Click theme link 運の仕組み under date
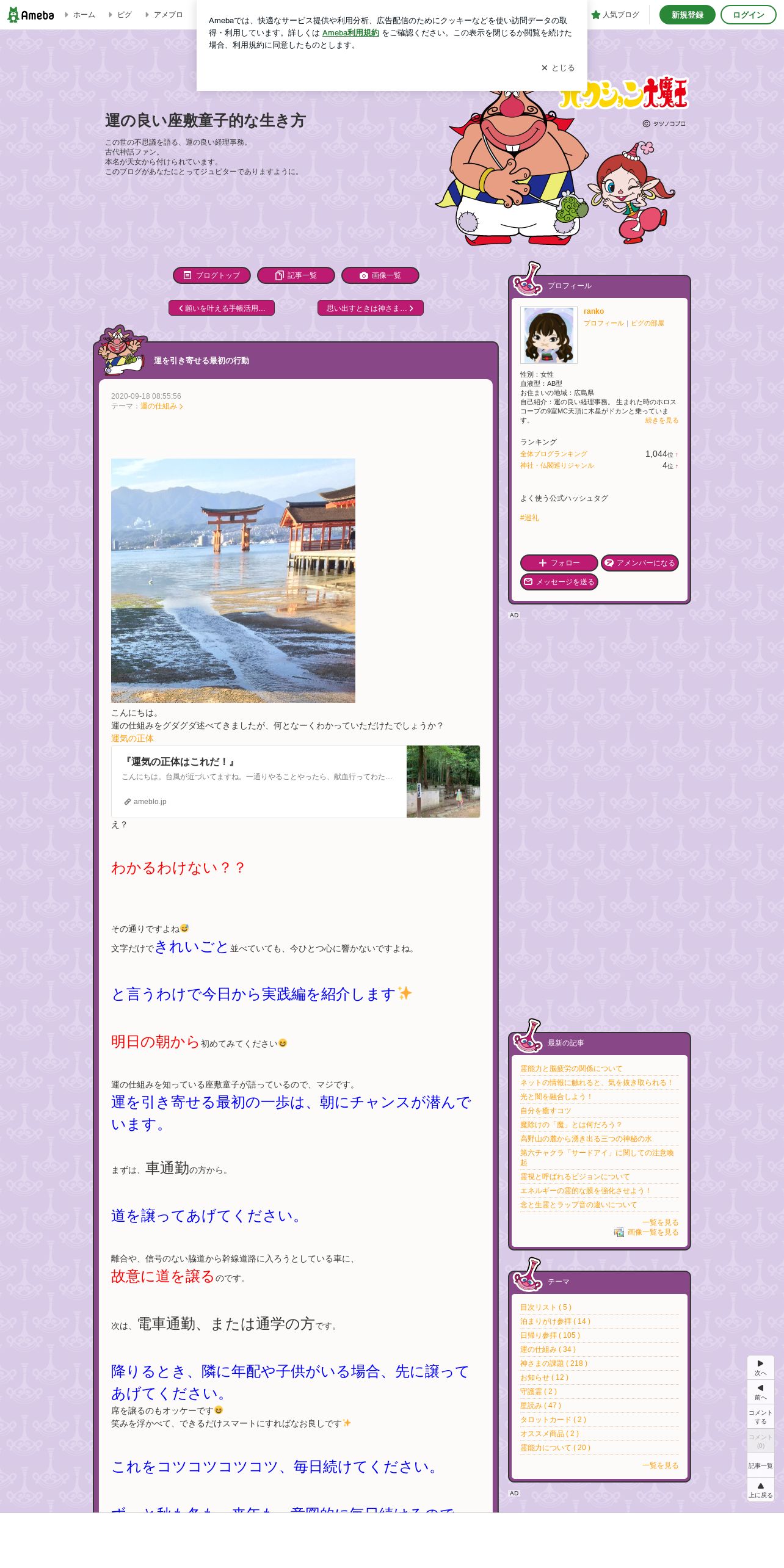Viewport: 784px width, 1568px height. tap(162, 406)
